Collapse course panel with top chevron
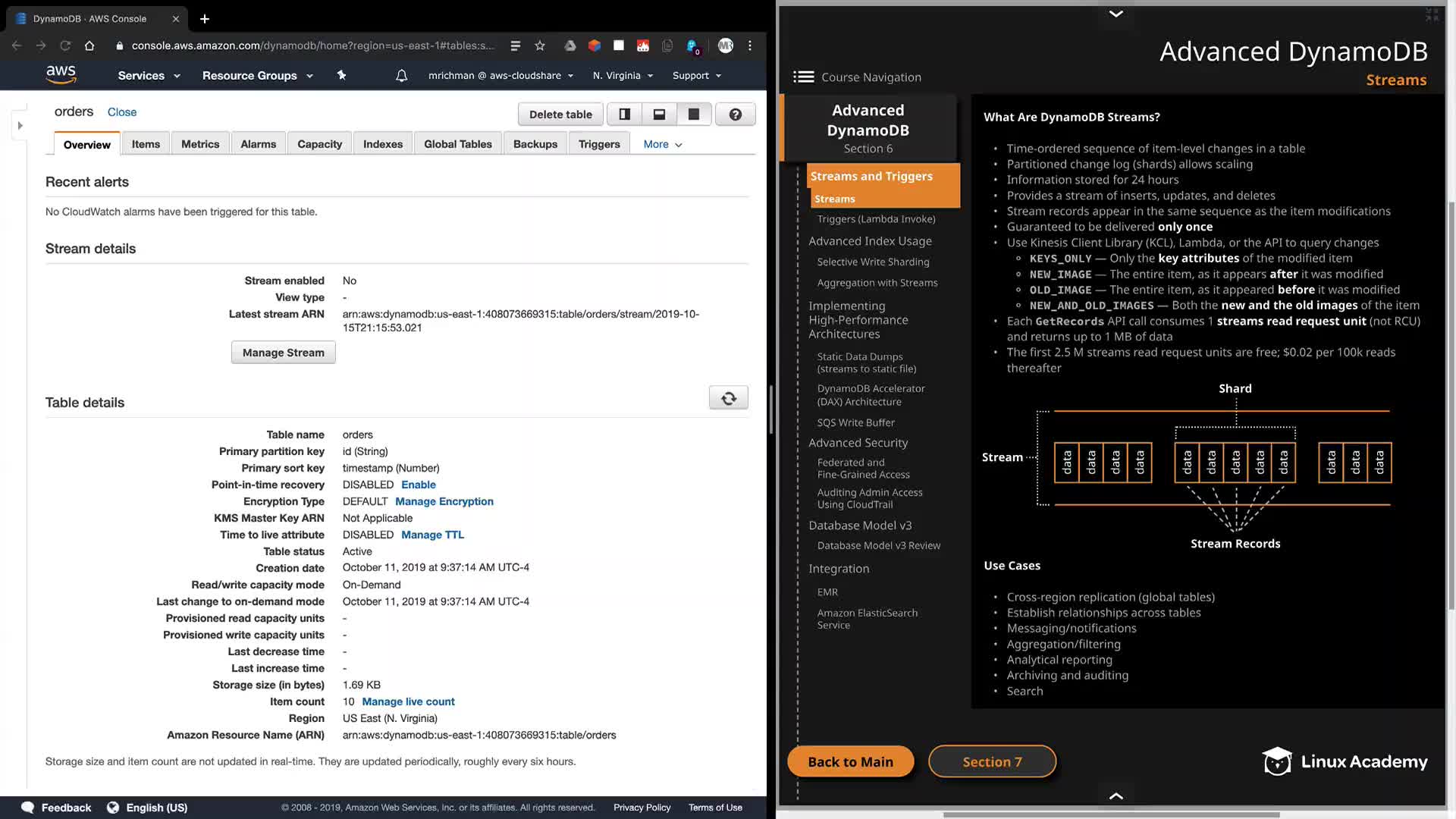This screenshot has width=1456, height=819. coord(1116,14)
